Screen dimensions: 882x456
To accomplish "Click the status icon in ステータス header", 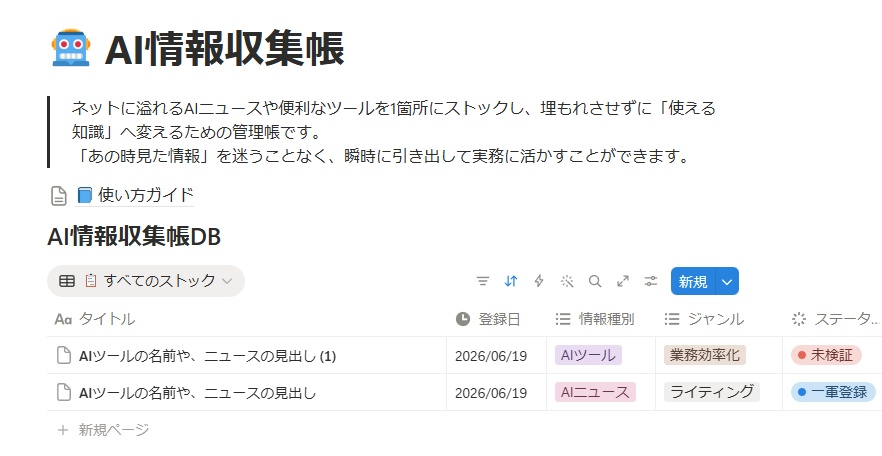I will click(x=799, y=319).
